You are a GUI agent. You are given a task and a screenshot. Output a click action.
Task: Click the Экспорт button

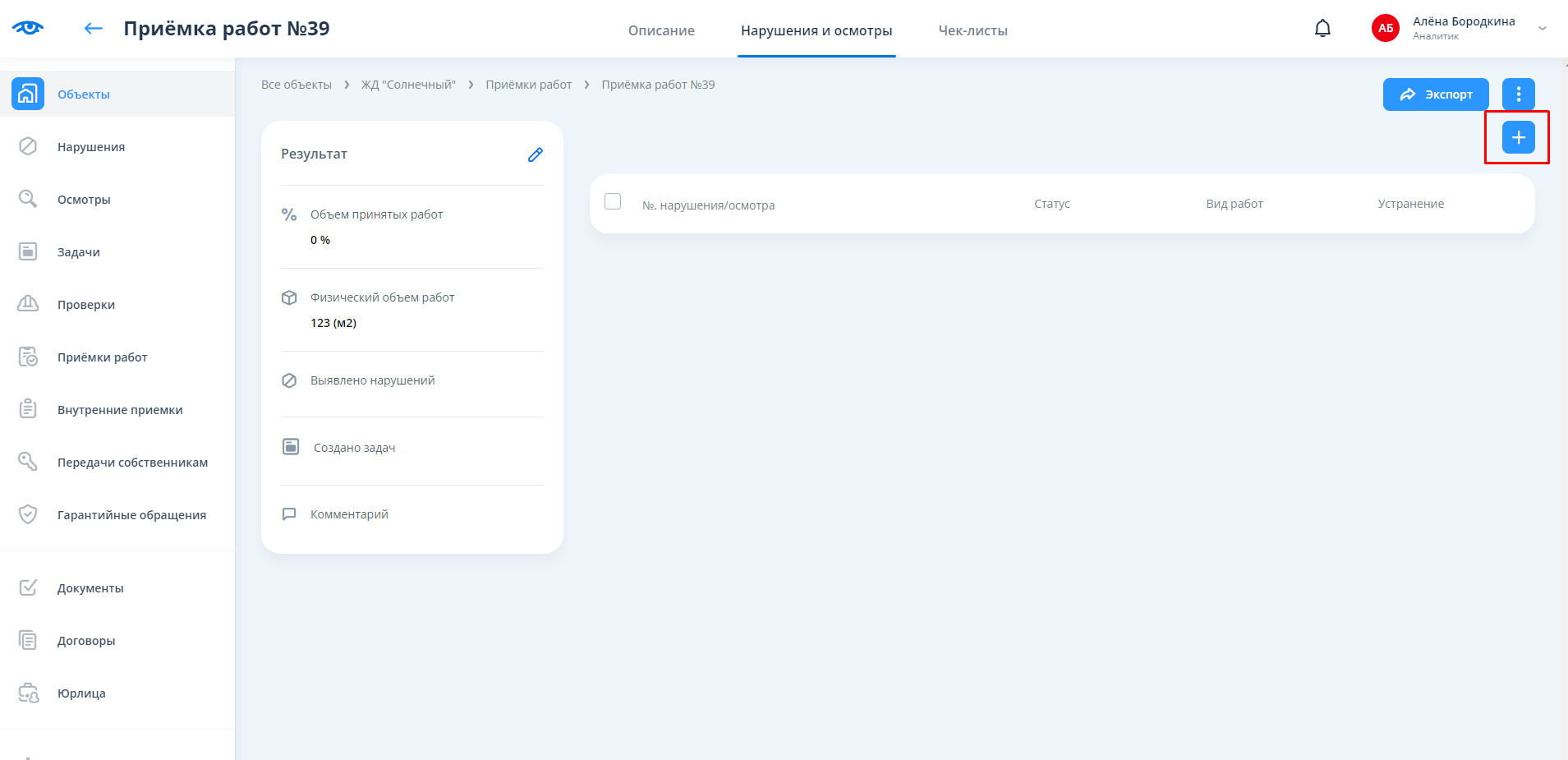[x=1435, y=94]
